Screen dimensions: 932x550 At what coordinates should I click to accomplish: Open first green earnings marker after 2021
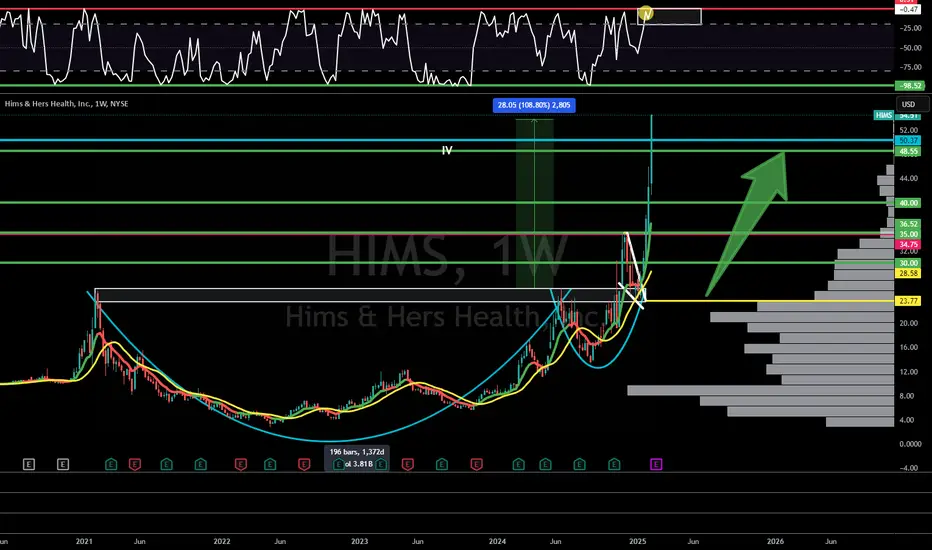pos(111,464)
